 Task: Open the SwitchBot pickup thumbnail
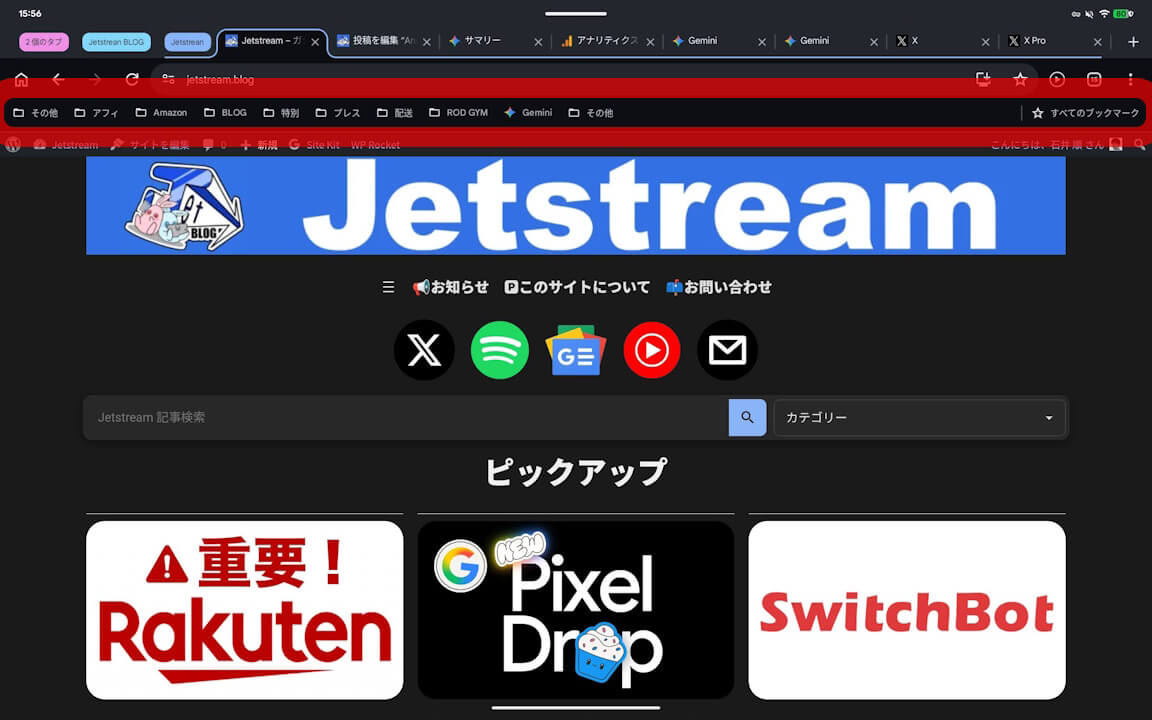click(906, 610)
